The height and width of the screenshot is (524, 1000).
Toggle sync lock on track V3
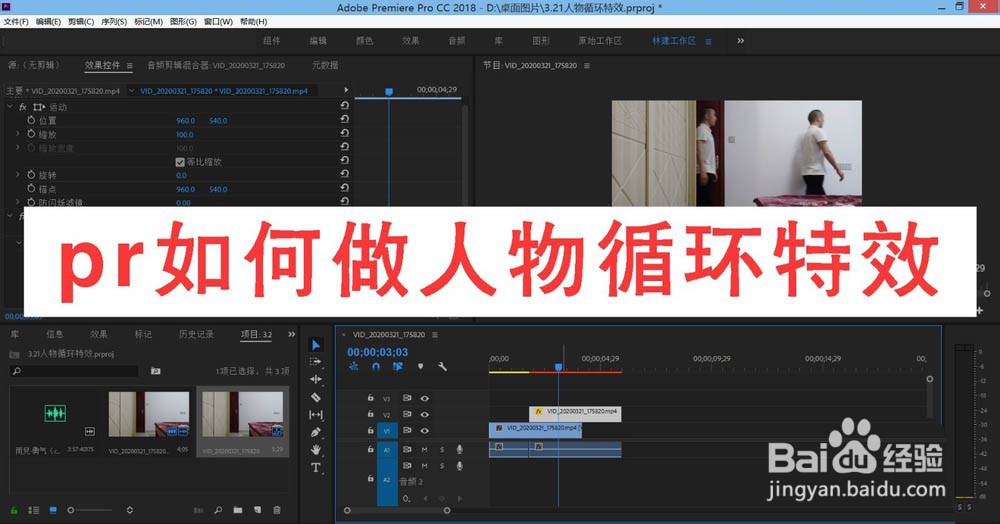[407, 398]
